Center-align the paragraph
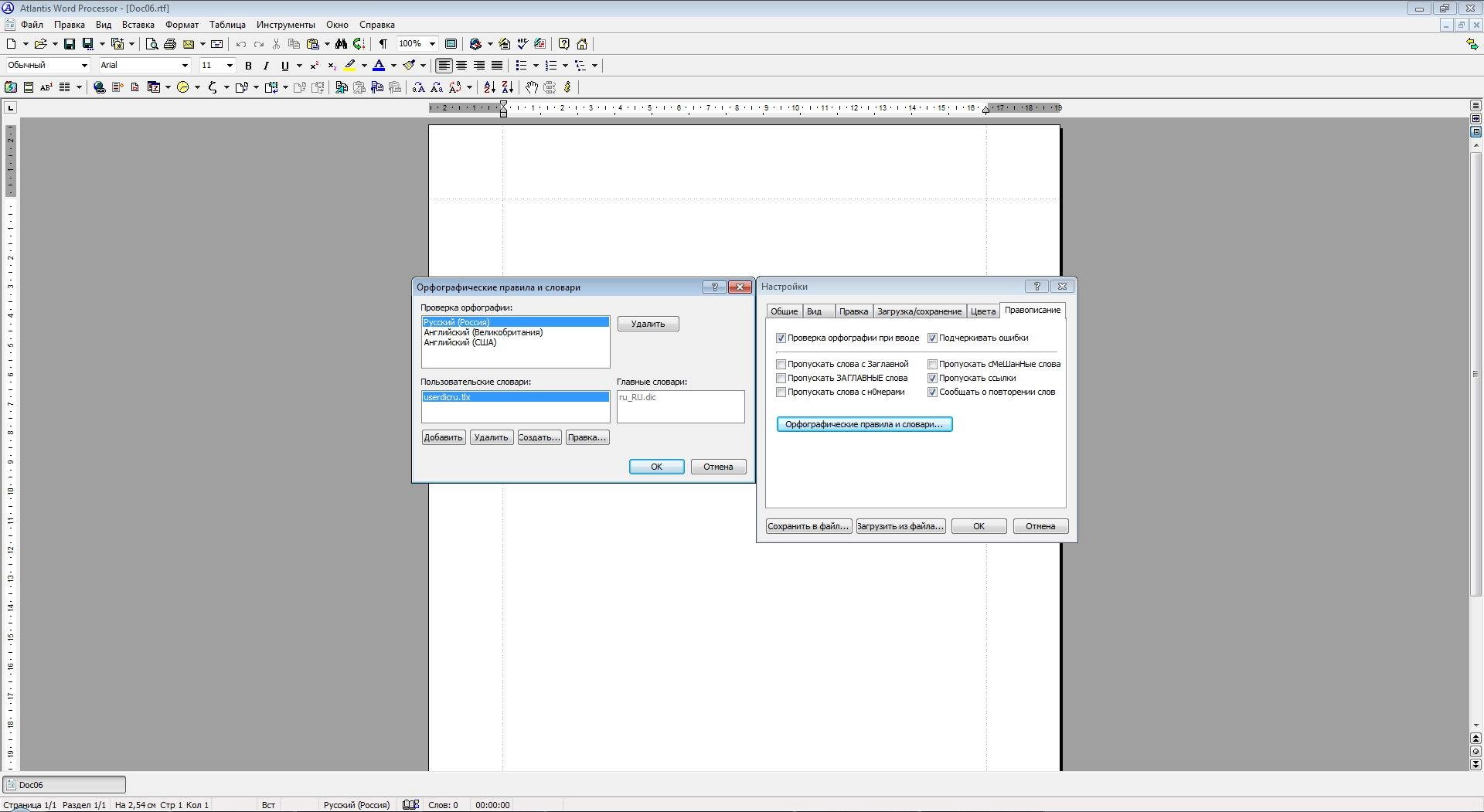This screenshot has height=812, width=1484. coord(461,66)
